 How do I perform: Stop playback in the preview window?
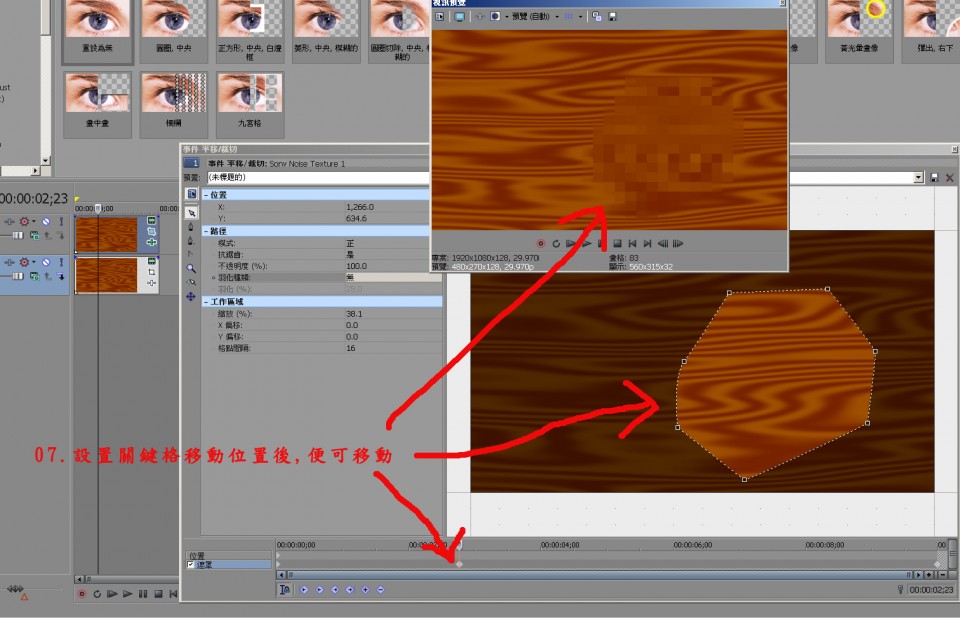(617, 243)
